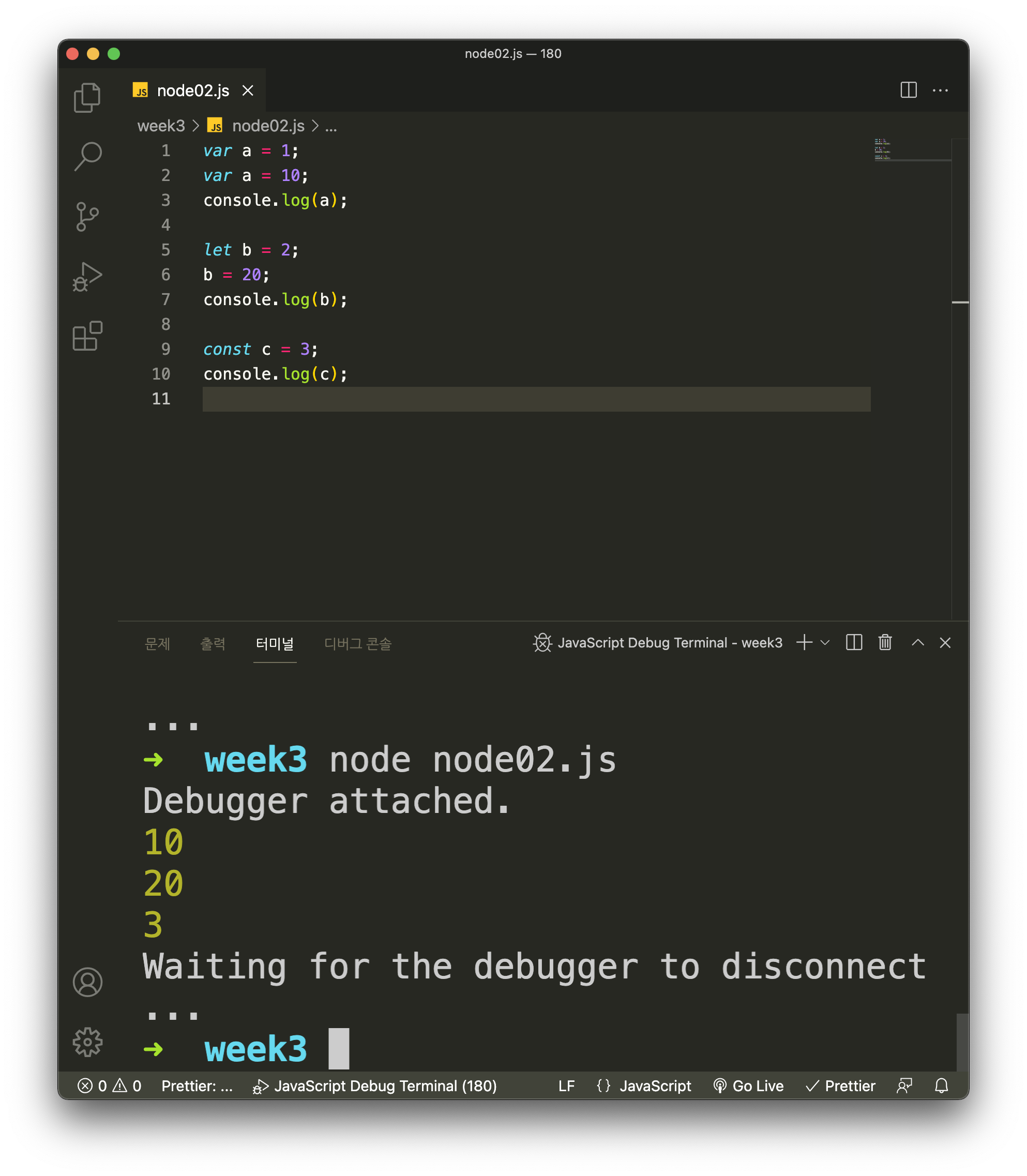Open the Source Control view
Viewport: 1027px width, 1176px height.
[x=87, y=217]
